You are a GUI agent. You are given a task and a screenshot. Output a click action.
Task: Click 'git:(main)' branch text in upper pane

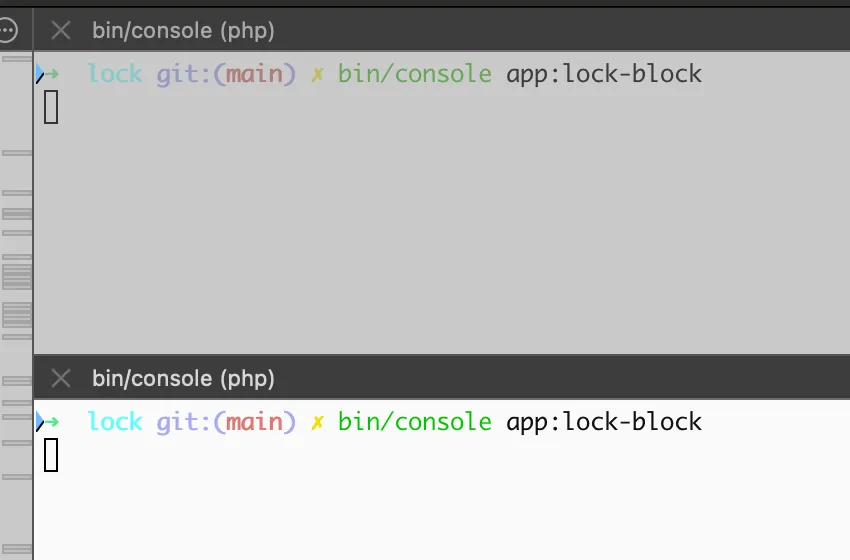(226, 74)
